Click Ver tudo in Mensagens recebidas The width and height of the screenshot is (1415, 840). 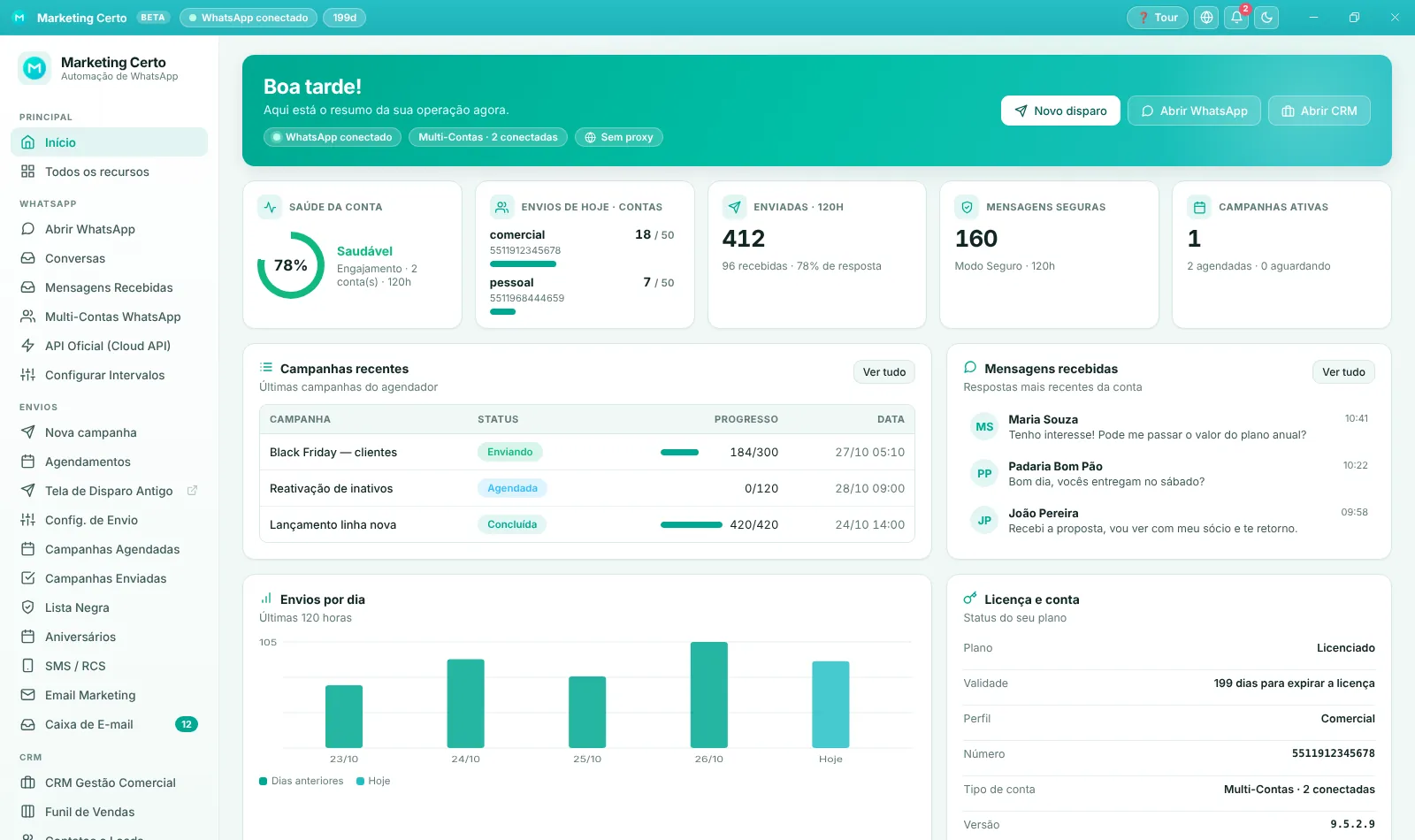tap(1343, 372)
